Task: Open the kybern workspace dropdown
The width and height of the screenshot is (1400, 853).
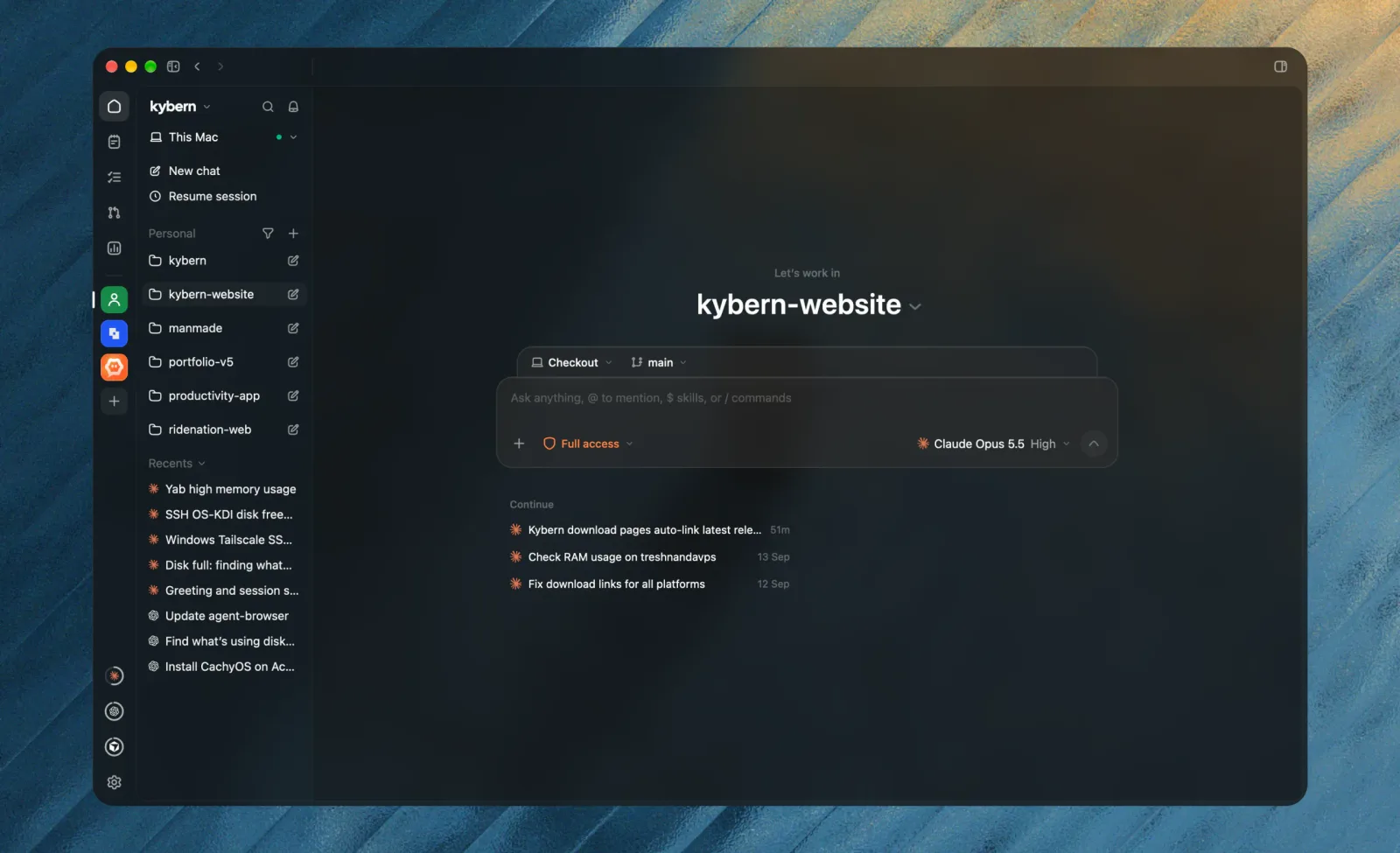Action: coord(180,107)
